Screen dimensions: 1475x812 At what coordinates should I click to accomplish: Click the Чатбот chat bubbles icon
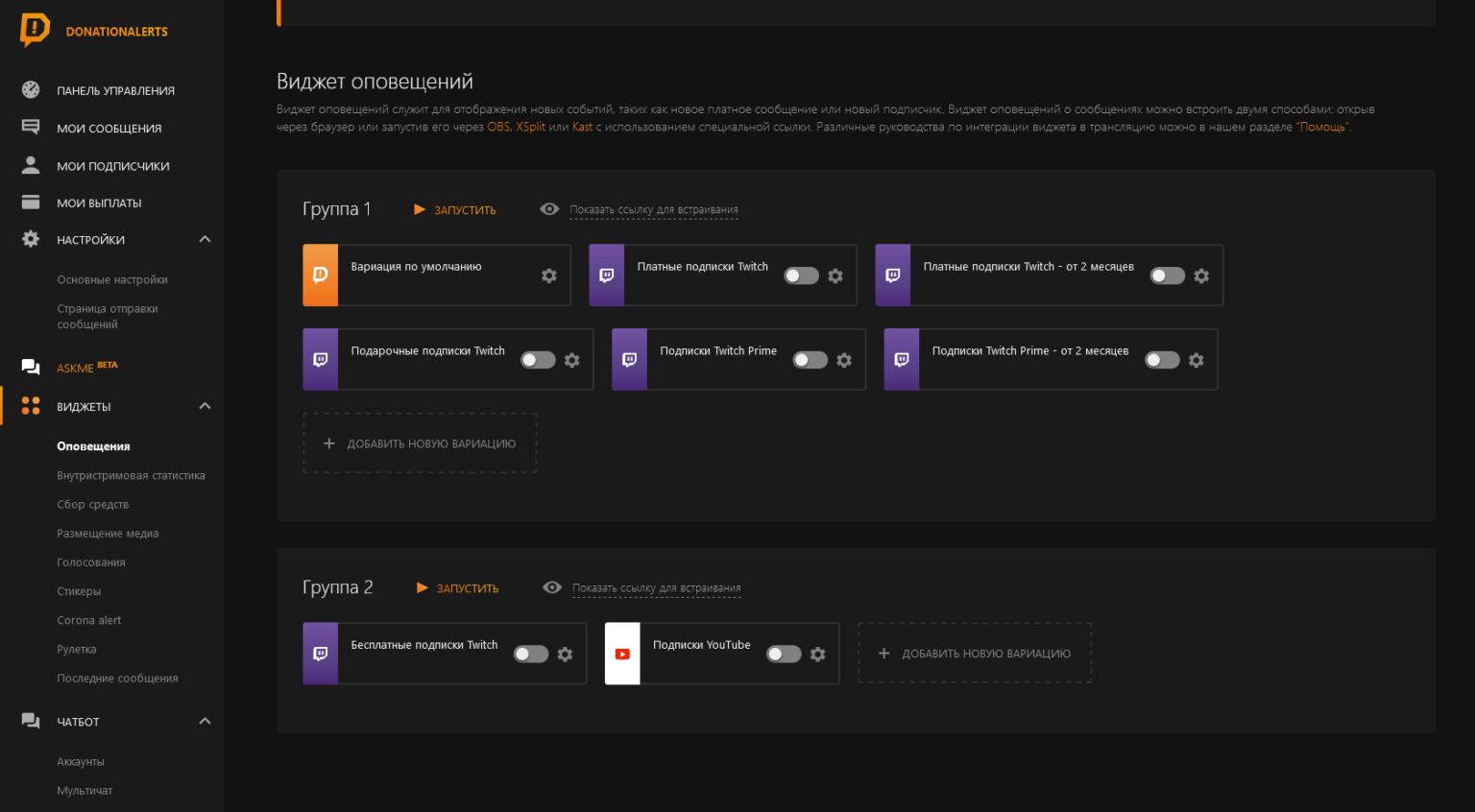31,721
